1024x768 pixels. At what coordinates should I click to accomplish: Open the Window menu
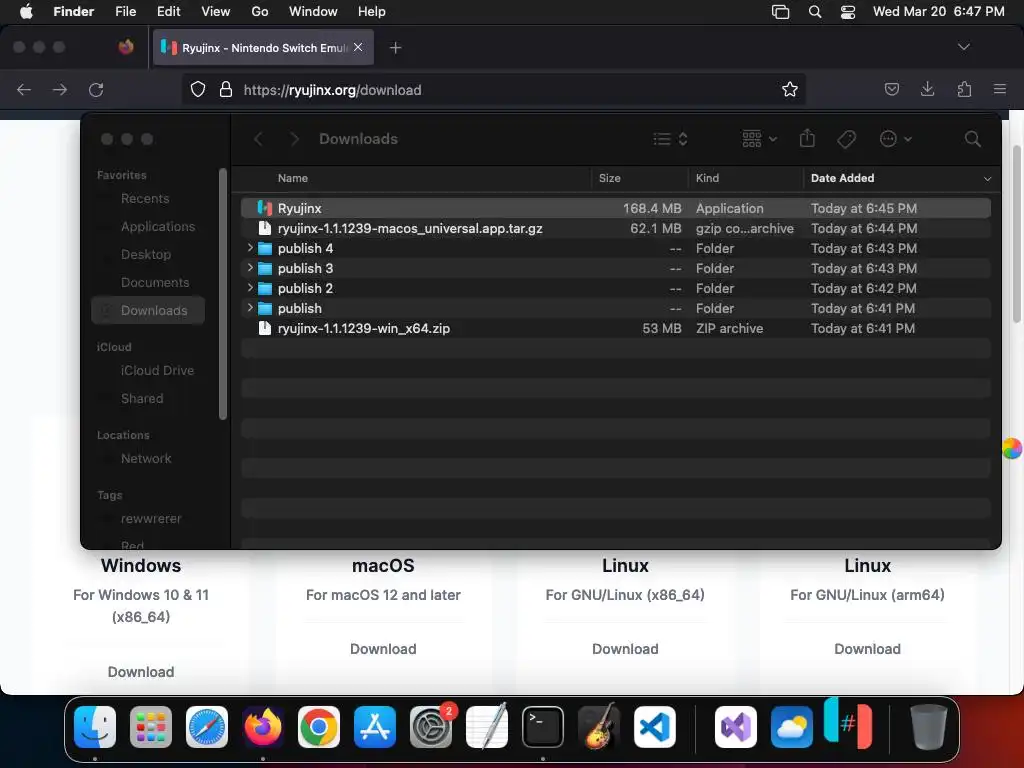[x=313, y=12]
